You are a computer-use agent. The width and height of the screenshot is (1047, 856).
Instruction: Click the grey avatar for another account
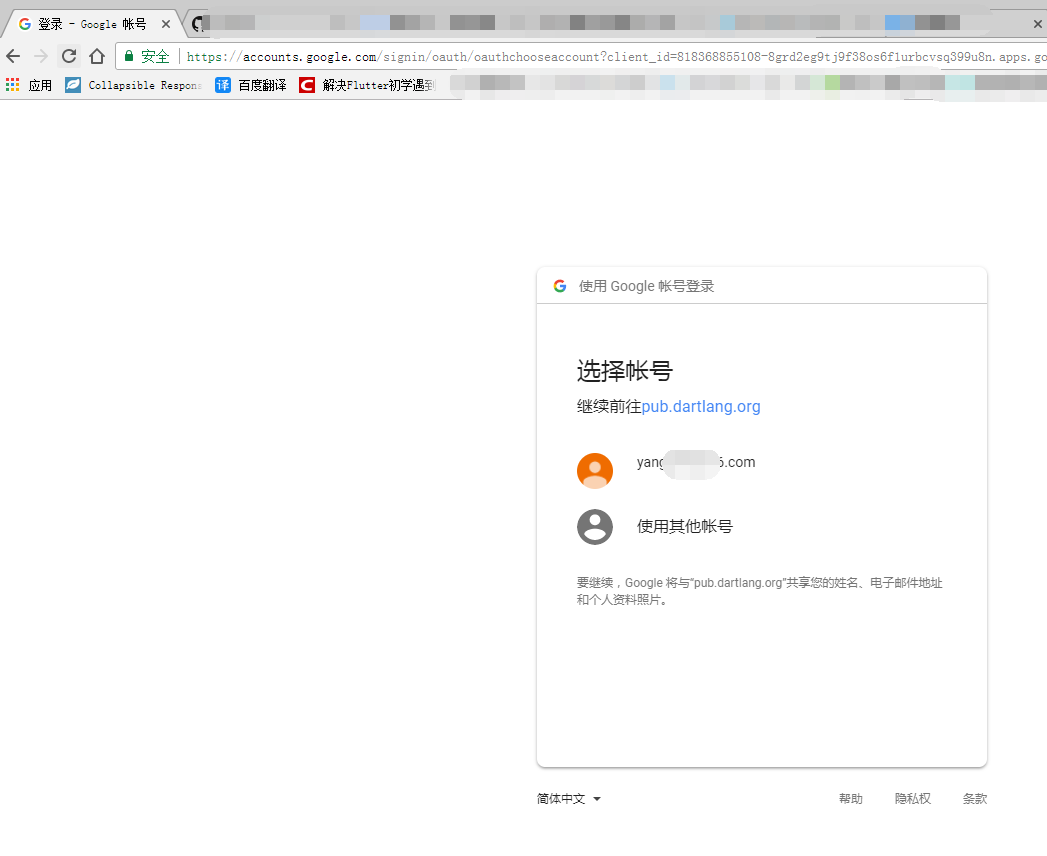click(x=595, y=527)
